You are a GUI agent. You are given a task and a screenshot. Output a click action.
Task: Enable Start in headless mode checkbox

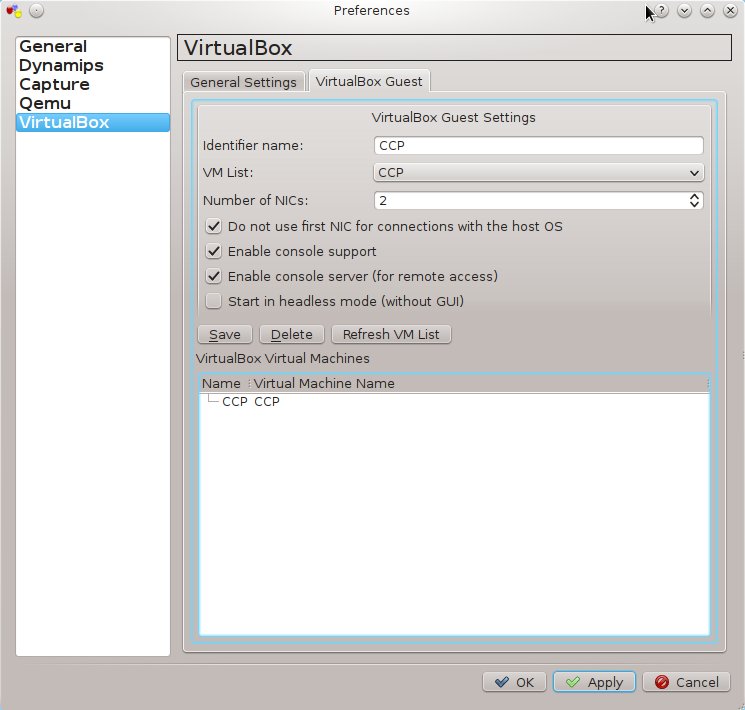point(214,301)
